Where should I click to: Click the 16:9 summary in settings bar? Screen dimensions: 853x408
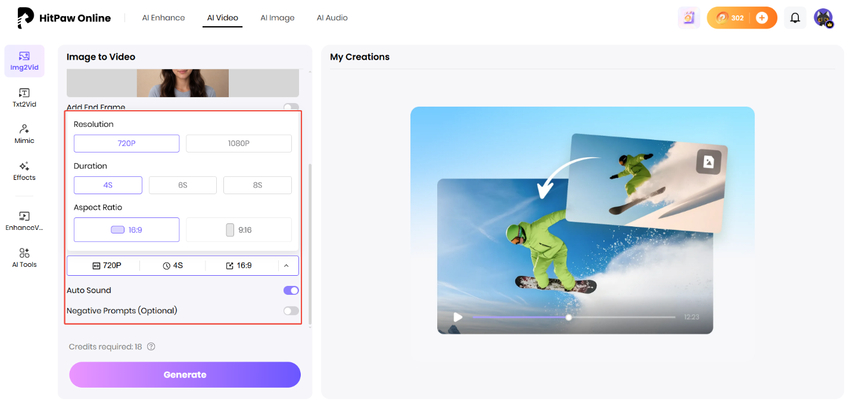point(239,265)
